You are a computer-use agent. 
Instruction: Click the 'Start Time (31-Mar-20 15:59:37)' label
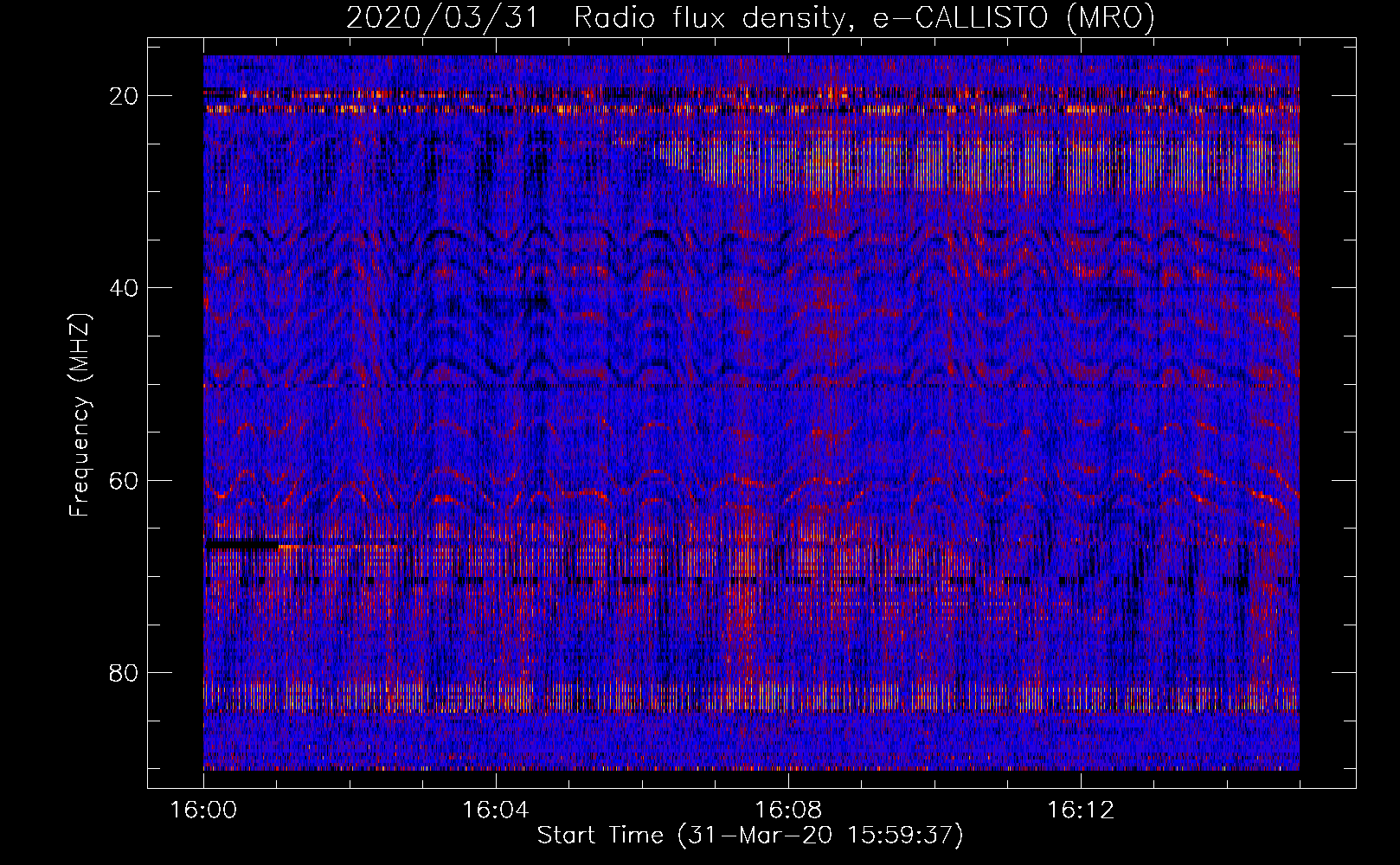[x=750, y=836]
